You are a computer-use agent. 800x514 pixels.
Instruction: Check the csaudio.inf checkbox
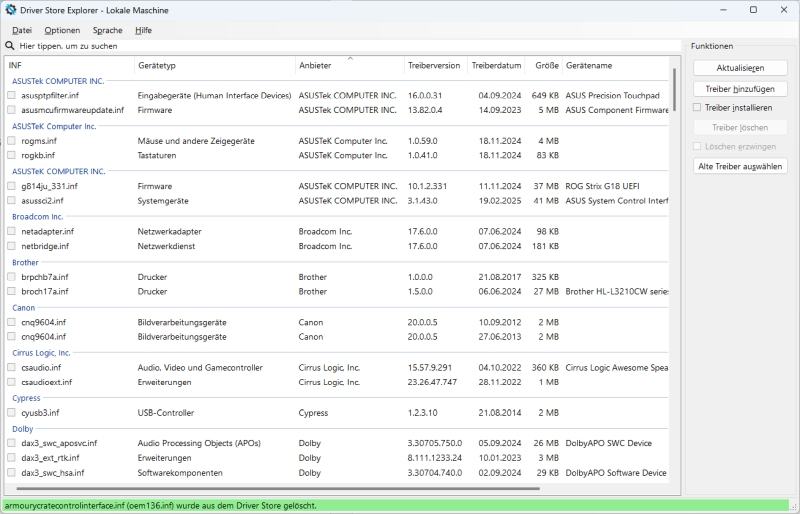[12, 368]
